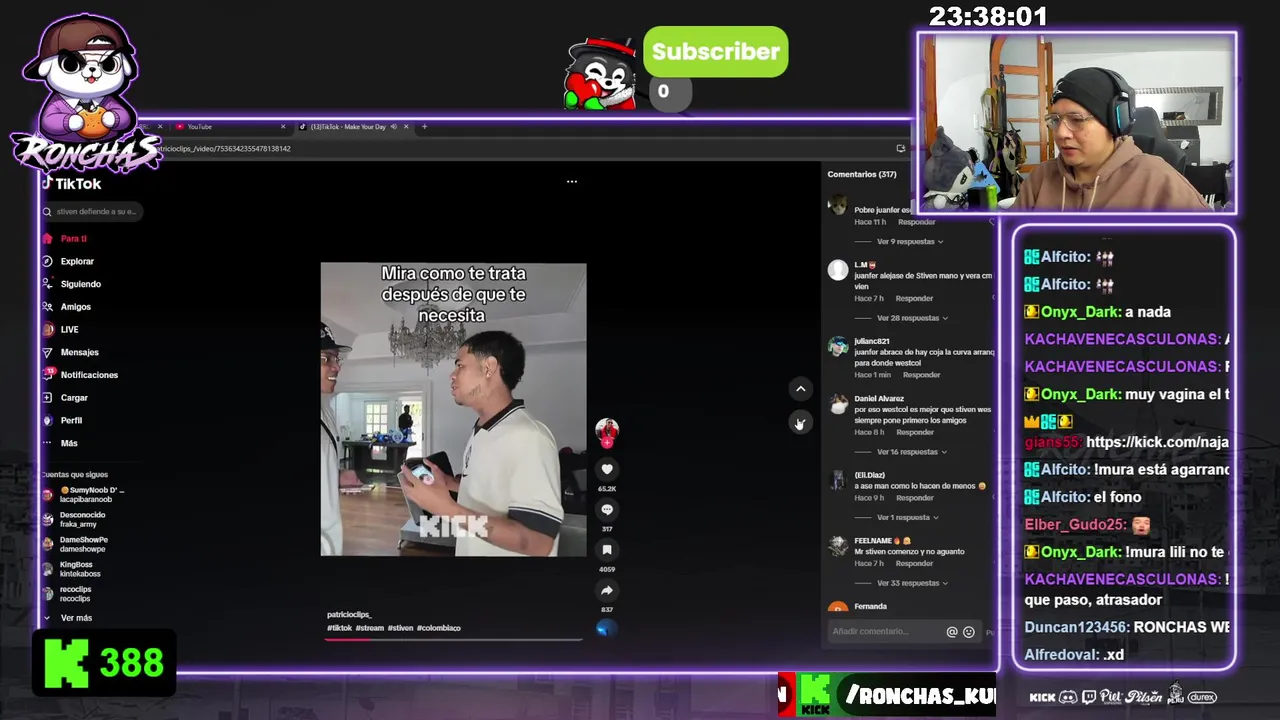The width and height of the screenshot is (1280, 720).
Task: Close the YouTube browser tab
Action: (283, 127)
